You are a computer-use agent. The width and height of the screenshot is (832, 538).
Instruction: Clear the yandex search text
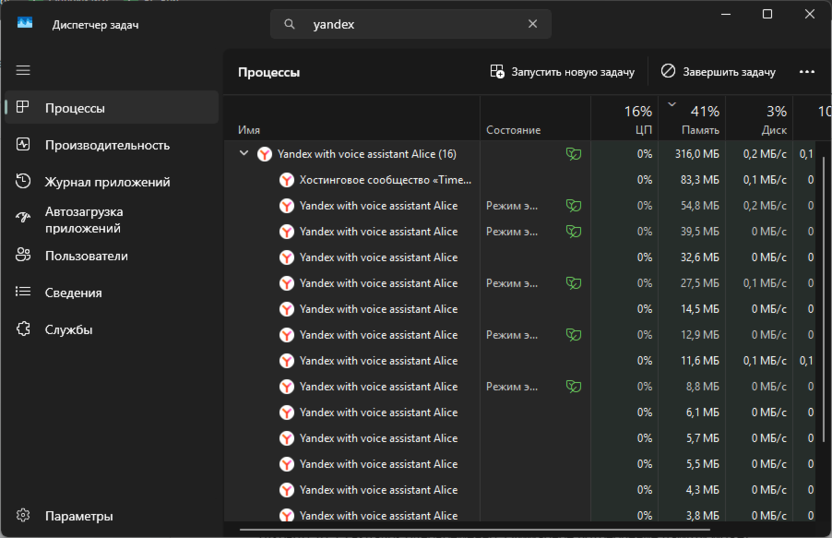pyautogui.click(x=533, y=24)
